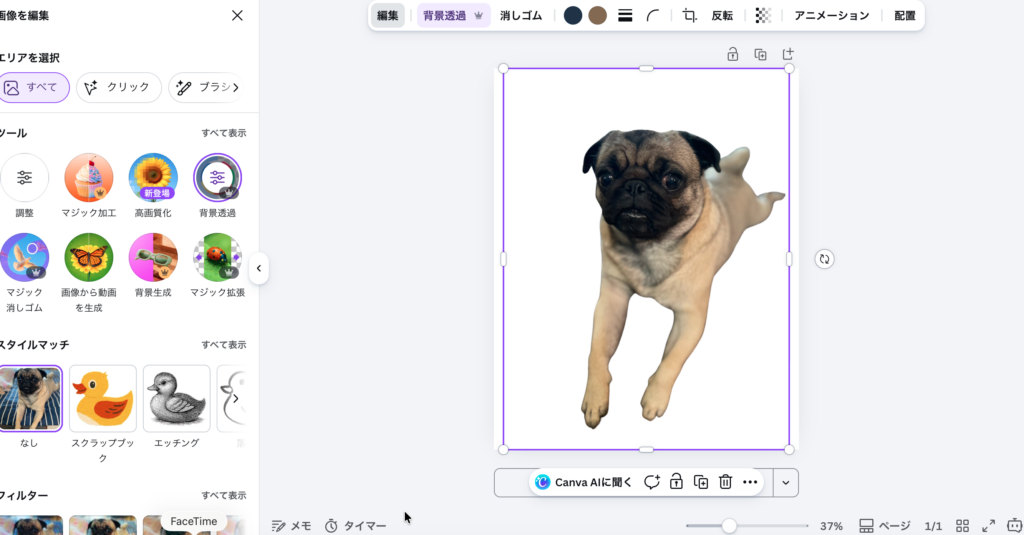Open the タイマー timer
1024x535 pixels.
pyautogui.click(x=356, y=525)
